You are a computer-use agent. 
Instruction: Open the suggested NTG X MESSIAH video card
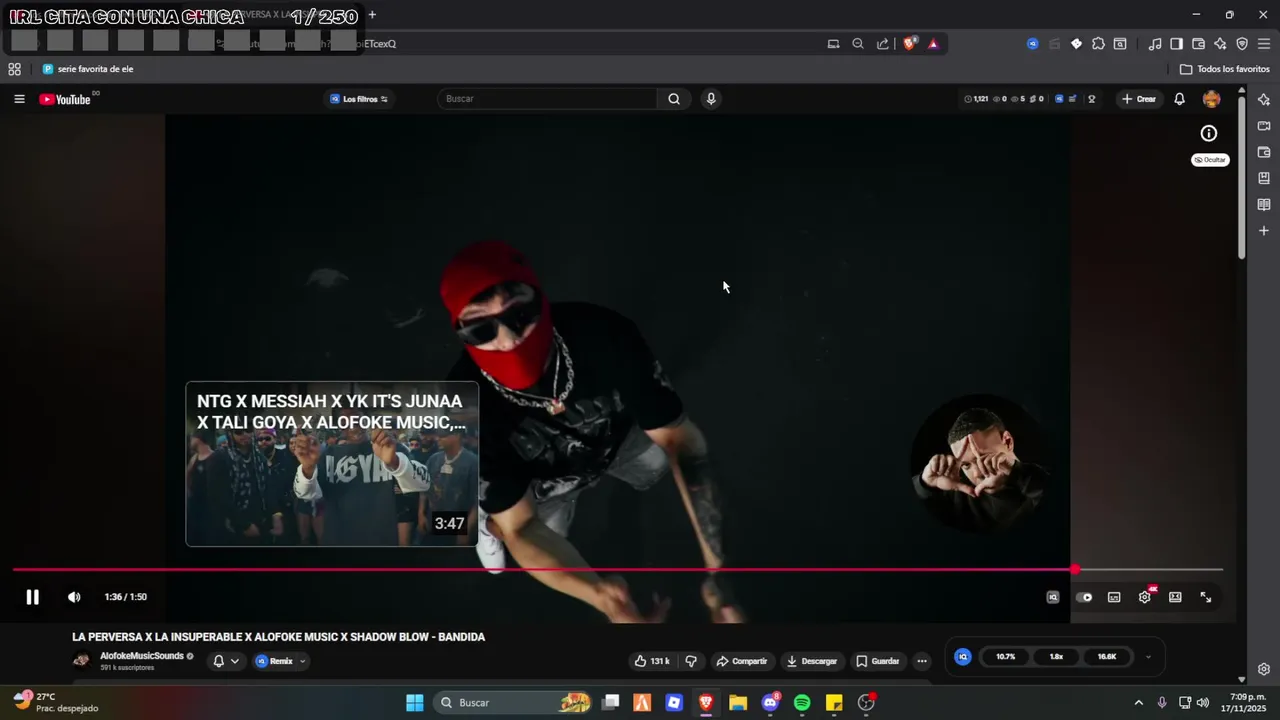pos(332,464)
